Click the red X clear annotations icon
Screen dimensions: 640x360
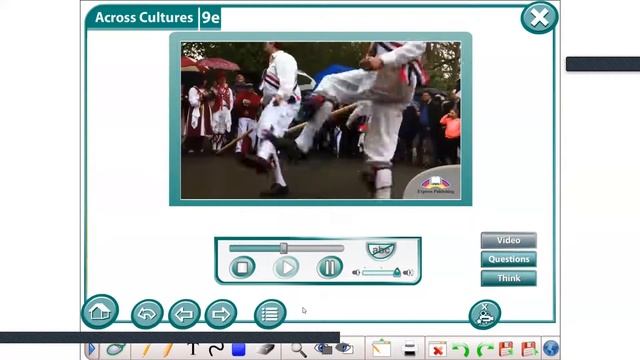438,350
